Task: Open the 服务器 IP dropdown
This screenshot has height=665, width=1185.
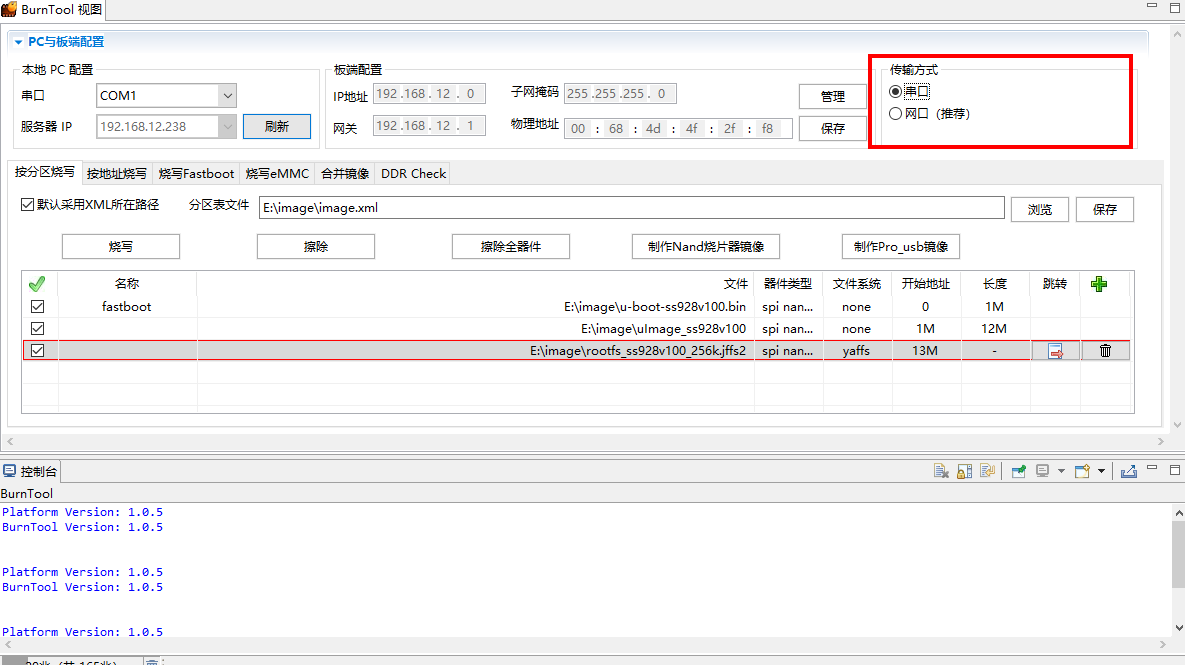Action: [227, 126]
